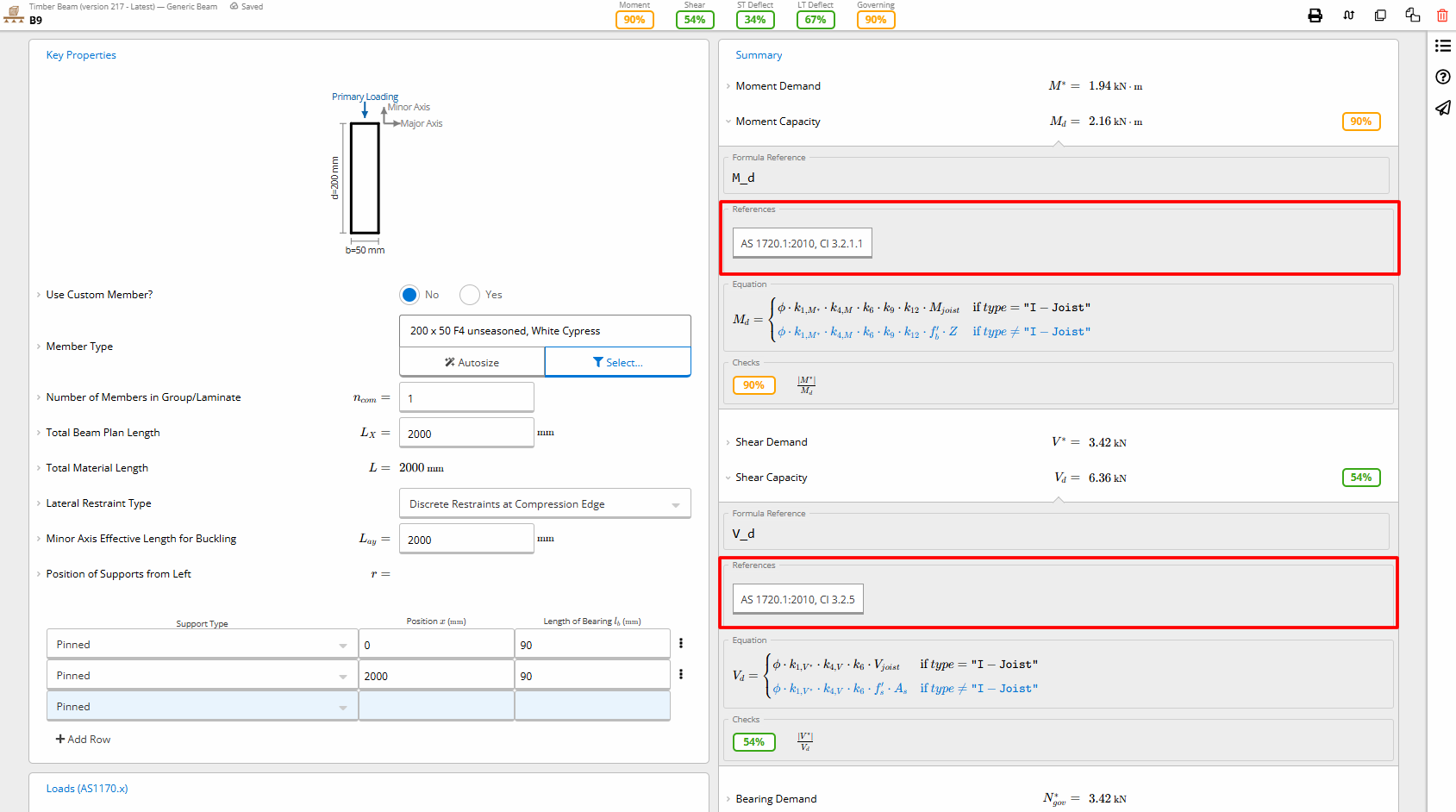Expand the Use Custom Member? help chevron
Screen dimensions: 1456x812
(39, 295)
